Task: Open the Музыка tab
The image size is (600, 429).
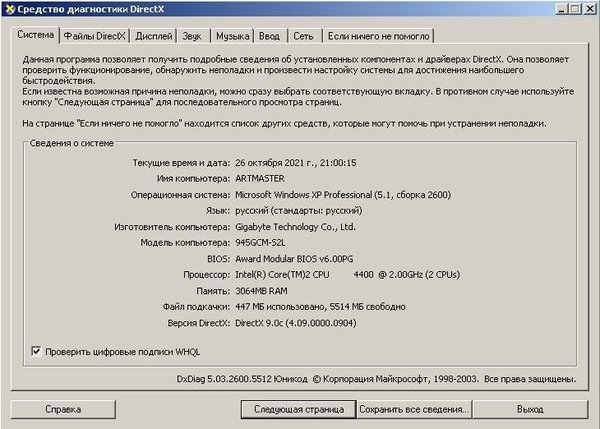Action: tap(232, 36)
